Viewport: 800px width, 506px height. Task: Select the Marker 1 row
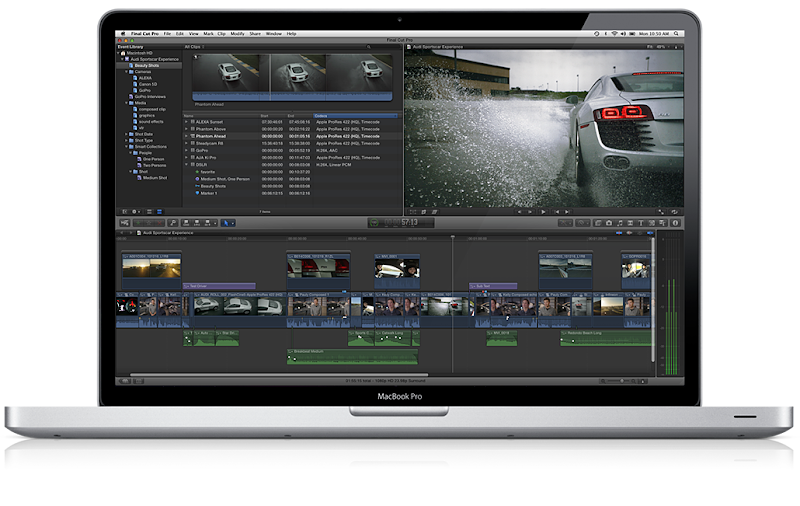click(x=290, y=193)
